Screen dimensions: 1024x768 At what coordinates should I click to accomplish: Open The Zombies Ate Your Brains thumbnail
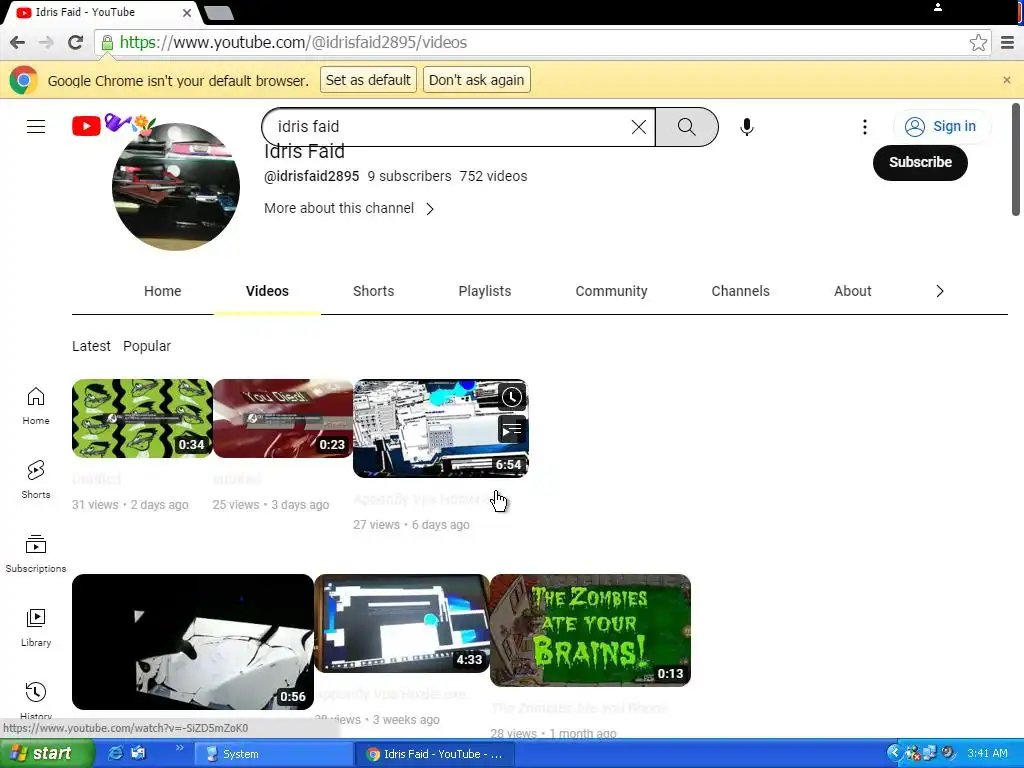coord(590,630)
